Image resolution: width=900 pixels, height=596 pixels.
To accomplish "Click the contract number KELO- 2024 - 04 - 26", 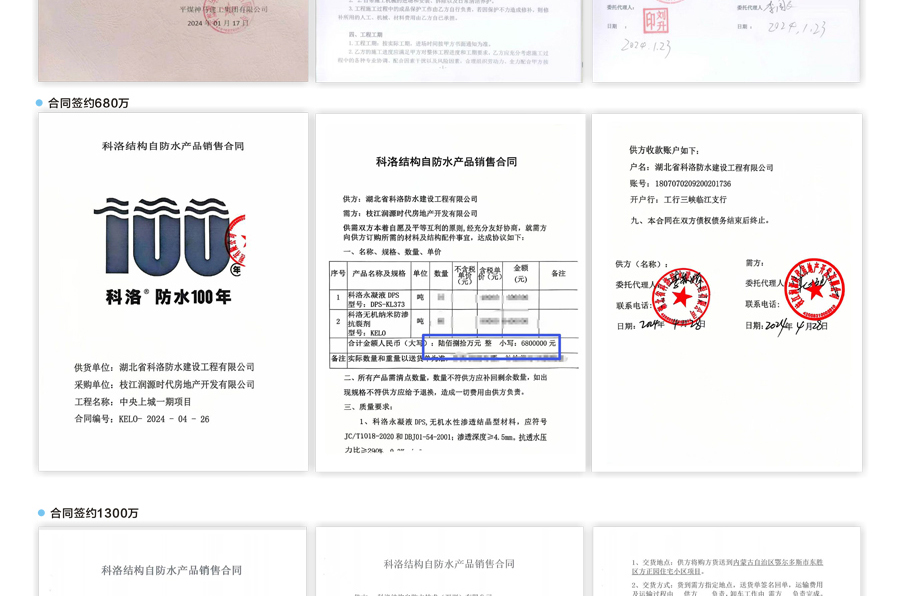I will tap(141, 419).
